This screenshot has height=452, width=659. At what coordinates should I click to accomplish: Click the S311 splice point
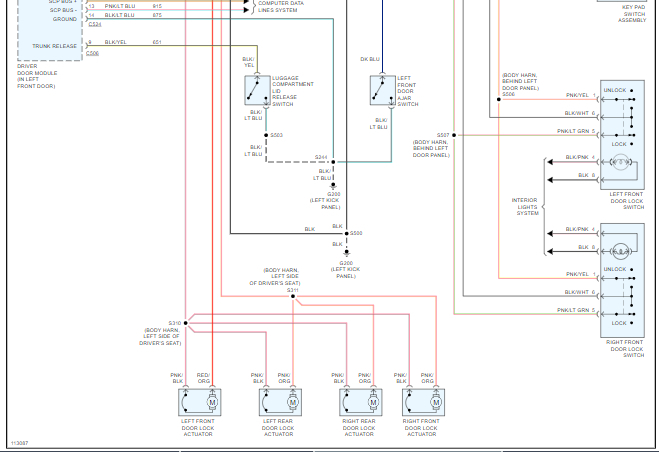293,296
